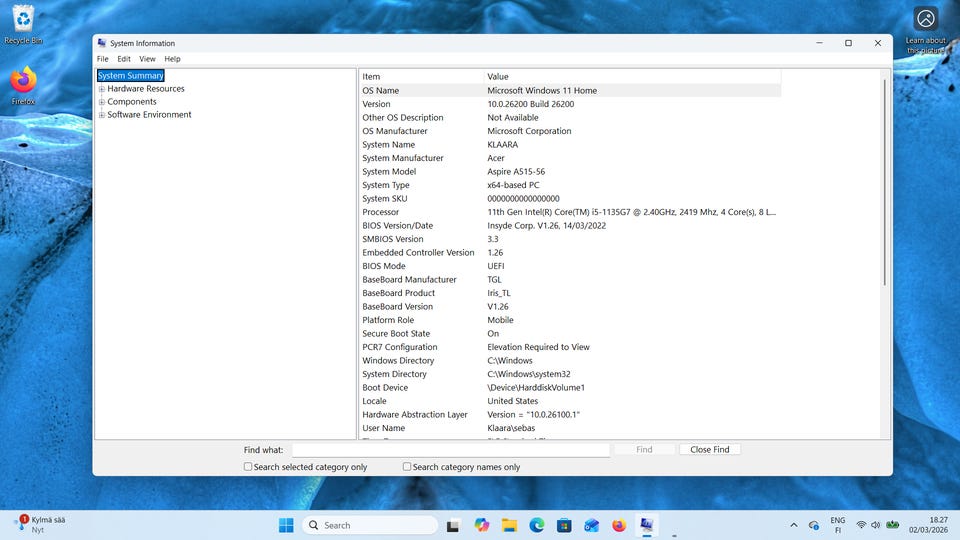Click the value C:\Windows\system32
The height and width of the screenshot is (540, 960).
[x=529, y=374]
